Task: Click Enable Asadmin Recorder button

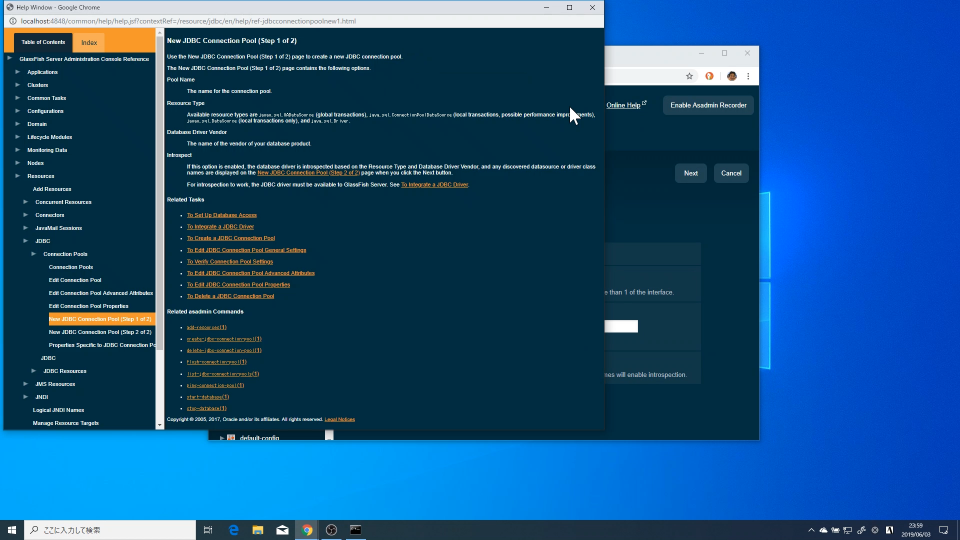Action: [708, 105]
